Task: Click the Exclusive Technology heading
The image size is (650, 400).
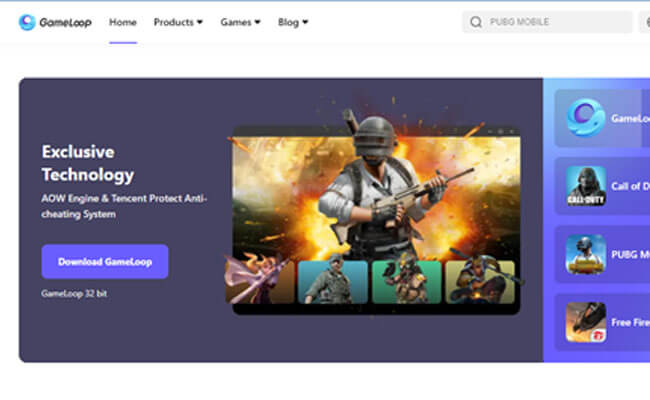Action: (88, 163)
